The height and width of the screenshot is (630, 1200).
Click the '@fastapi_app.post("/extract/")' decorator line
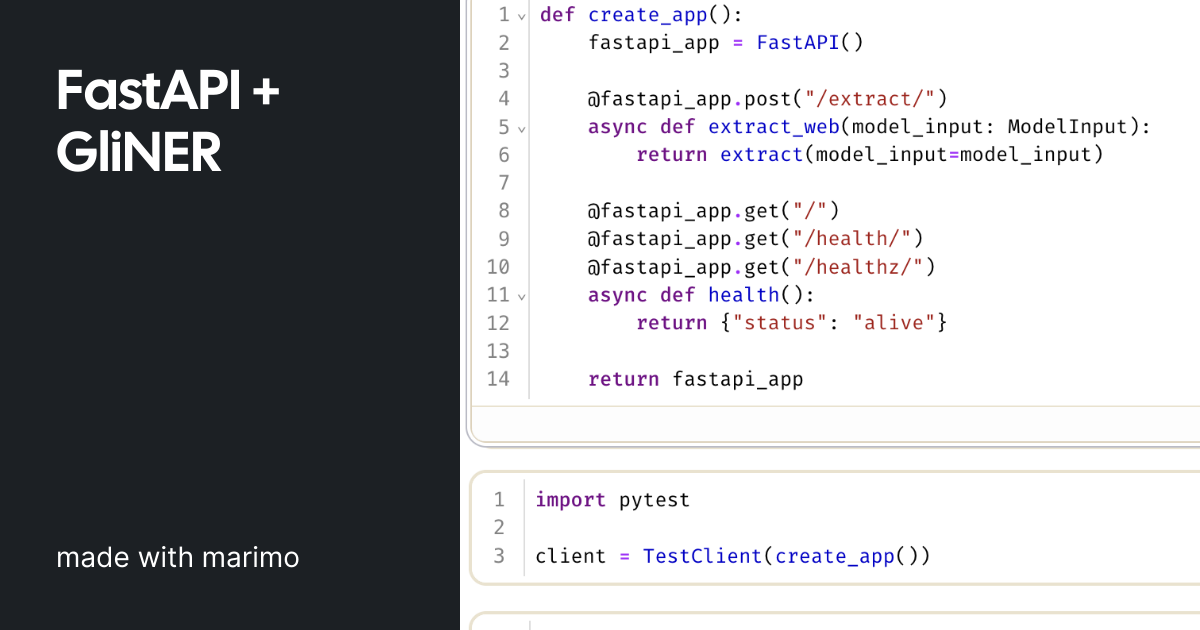point(767,99)
